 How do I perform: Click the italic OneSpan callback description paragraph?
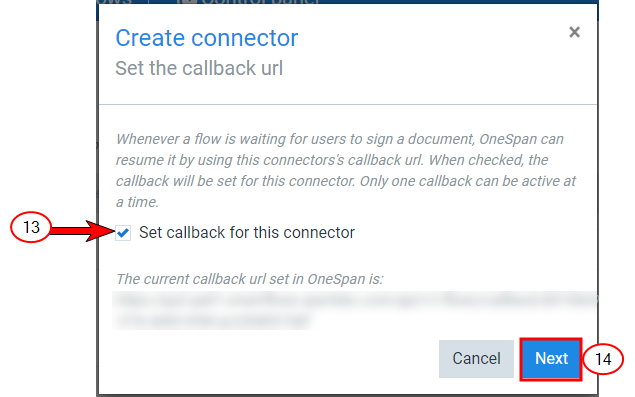click(x=346, y=171)
